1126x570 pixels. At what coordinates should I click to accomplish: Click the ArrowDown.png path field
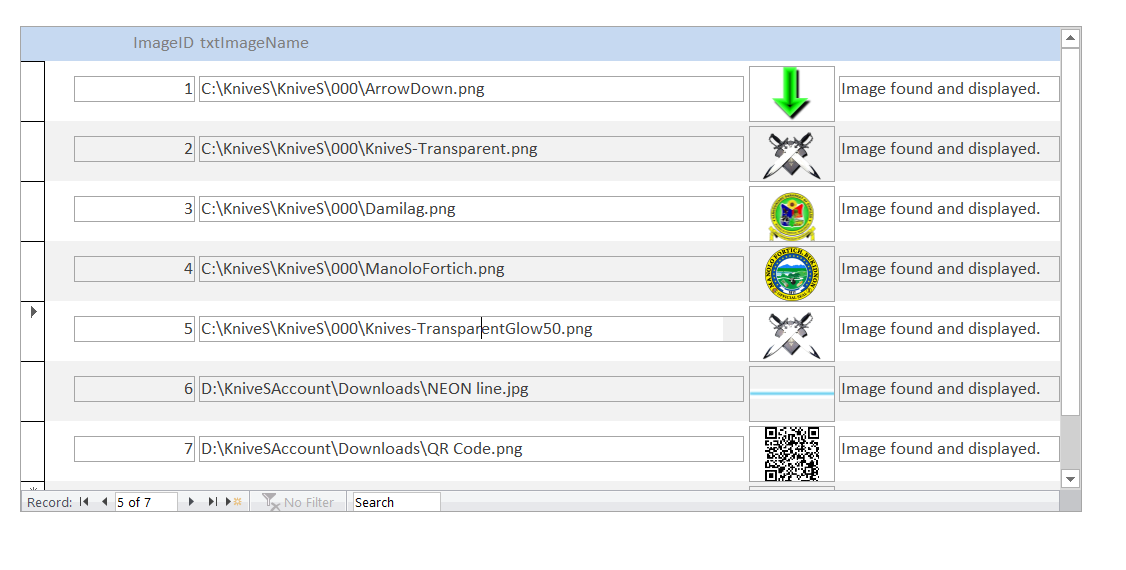click(471, 89)
